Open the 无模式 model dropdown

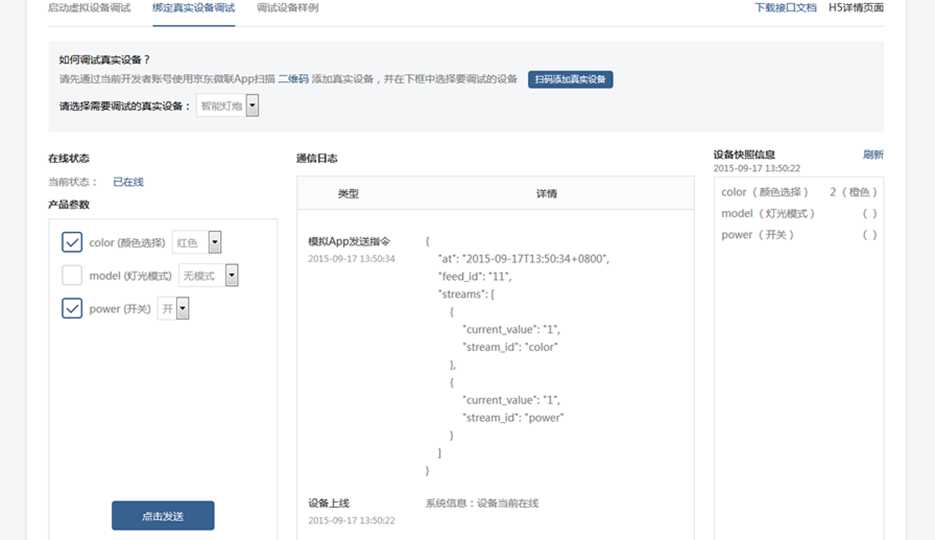coord(209,275)
